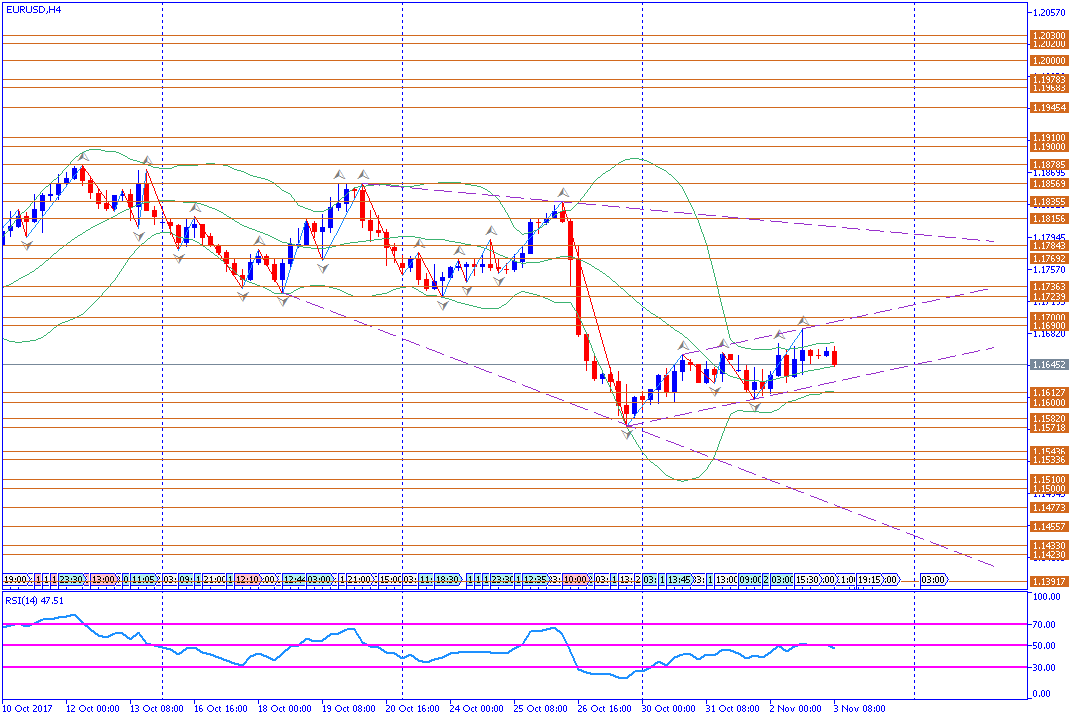Click the 13 Oct 08:00 time label

(x=156, y=708)
